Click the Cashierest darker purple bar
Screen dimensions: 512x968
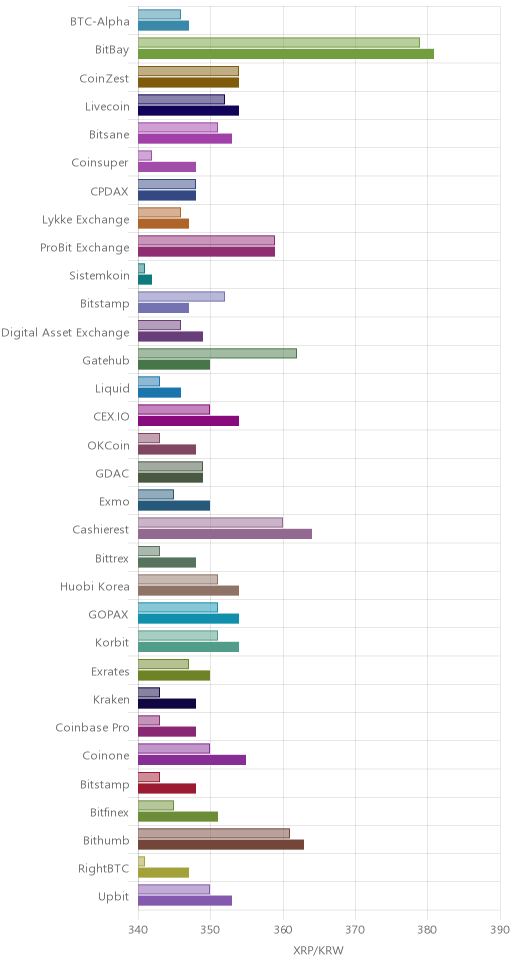(224, 534)
